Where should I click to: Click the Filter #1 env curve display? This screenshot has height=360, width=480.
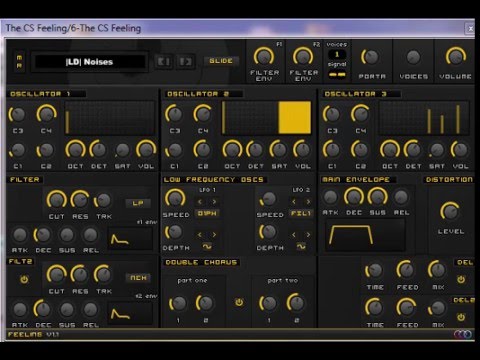click(130, 239)
